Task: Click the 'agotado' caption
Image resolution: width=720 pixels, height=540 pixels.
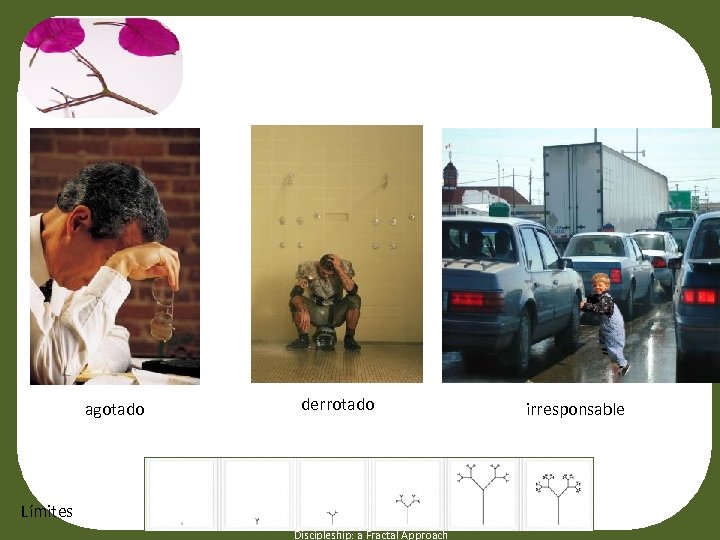Action: (x=115, y=410)
